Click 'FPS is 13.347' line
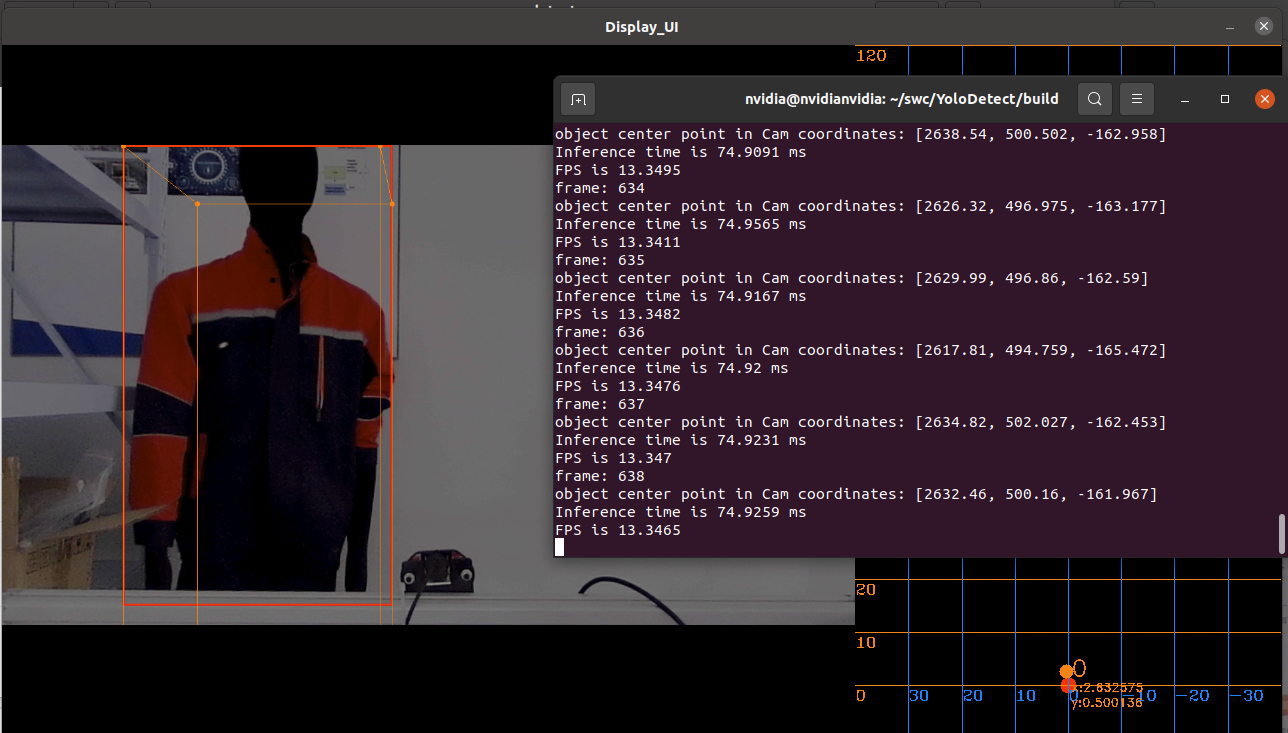This screenshot has height=733, width=1288. (613, 458)
